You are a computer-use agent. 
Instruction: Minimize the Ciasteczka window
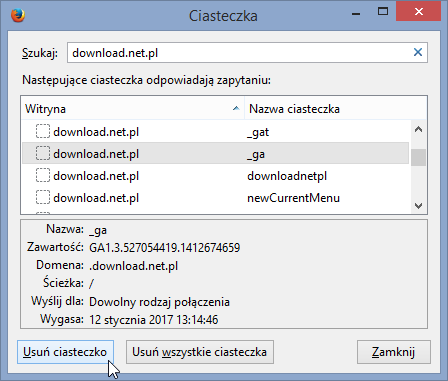[x=356, y=13]
